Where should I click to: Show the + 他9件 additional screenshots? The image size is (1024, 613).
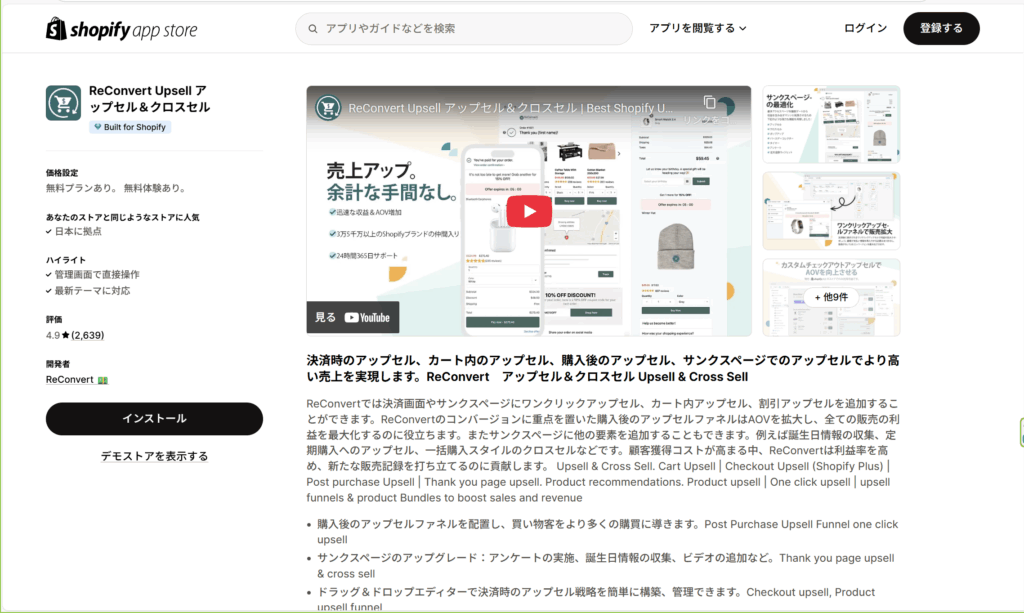tap(831, 297)
